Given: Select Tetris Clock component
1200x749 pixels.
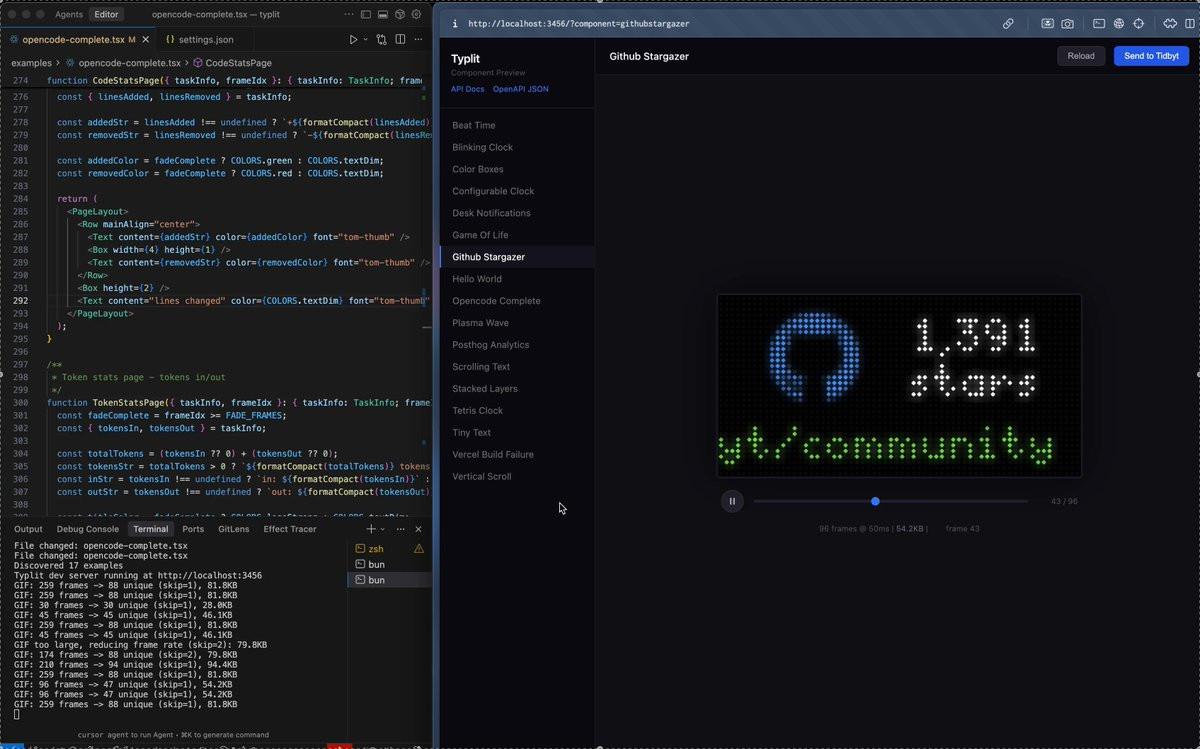Looking at the screenshot, I should click(518, 411).
